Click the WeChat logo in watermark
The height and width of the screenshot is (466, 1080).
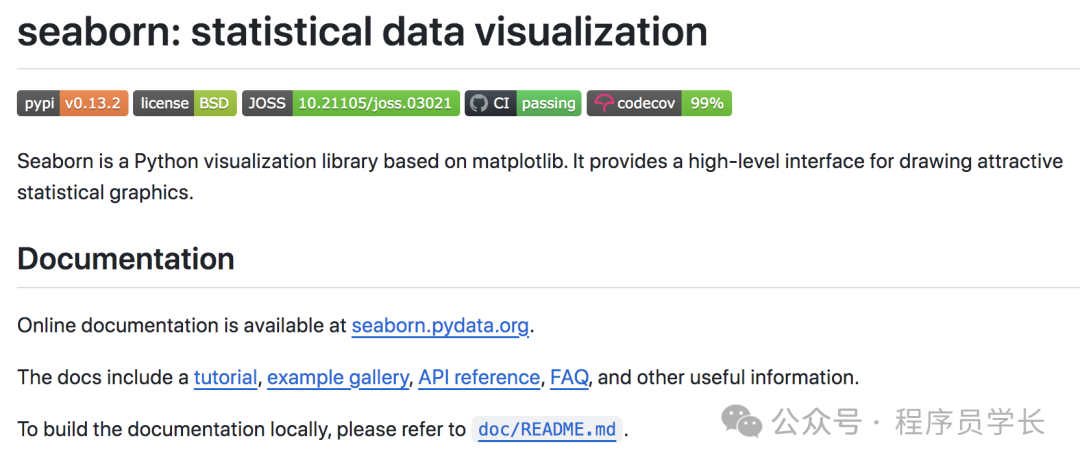click(743, 422)
